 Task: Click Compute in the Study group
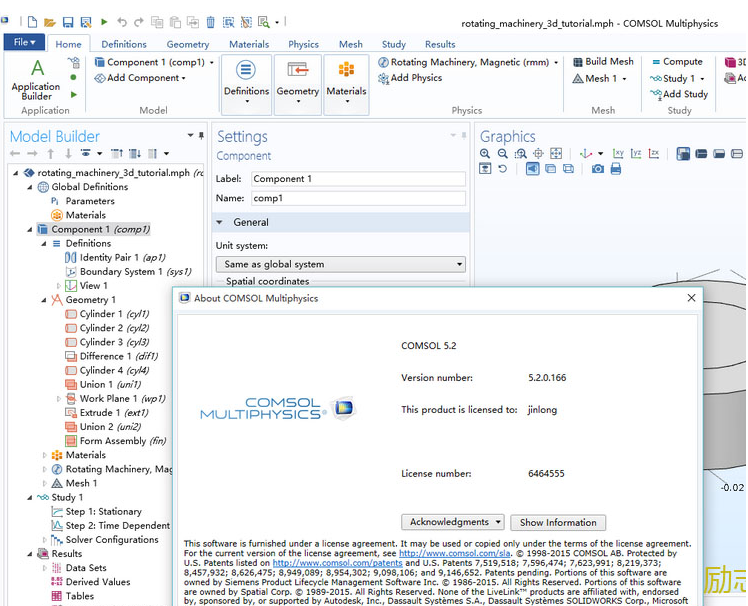point(677,62)
